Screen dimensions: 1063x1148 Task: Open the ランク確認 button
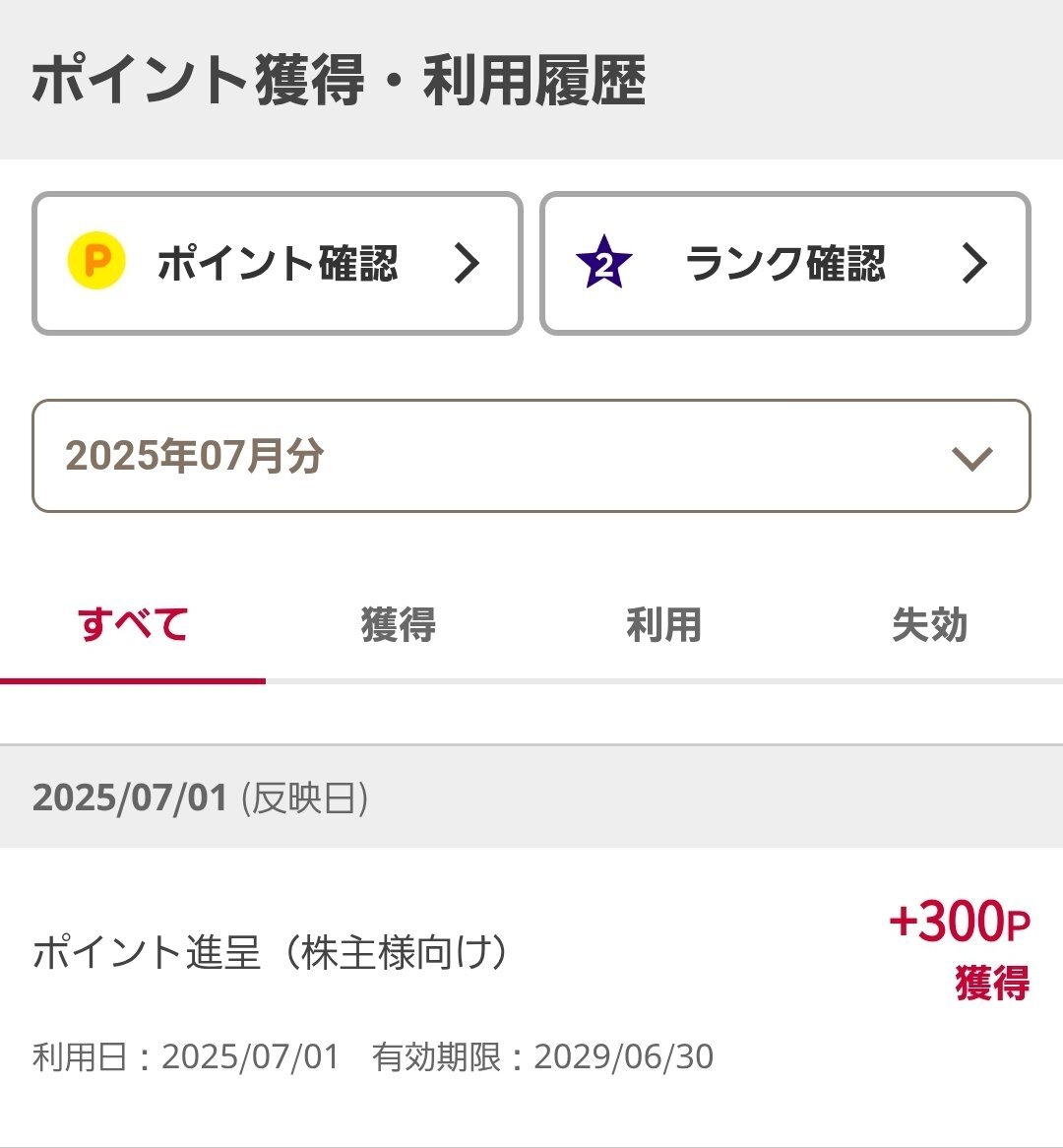[x=785, y=264]
